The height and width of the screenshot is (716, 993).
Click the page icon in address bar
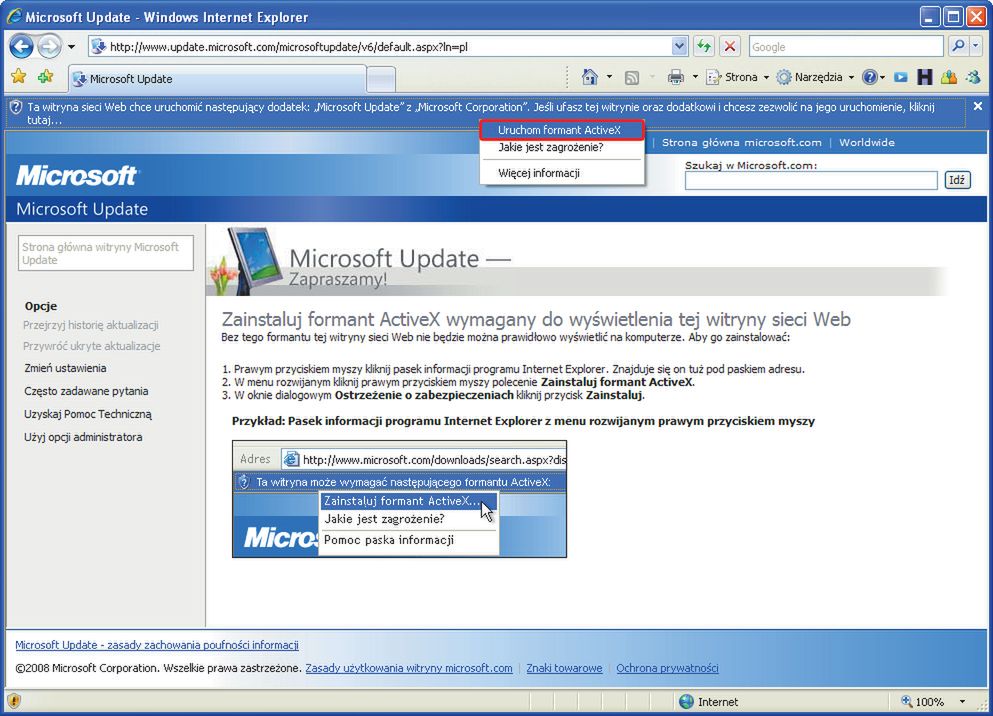click(98, 46)
